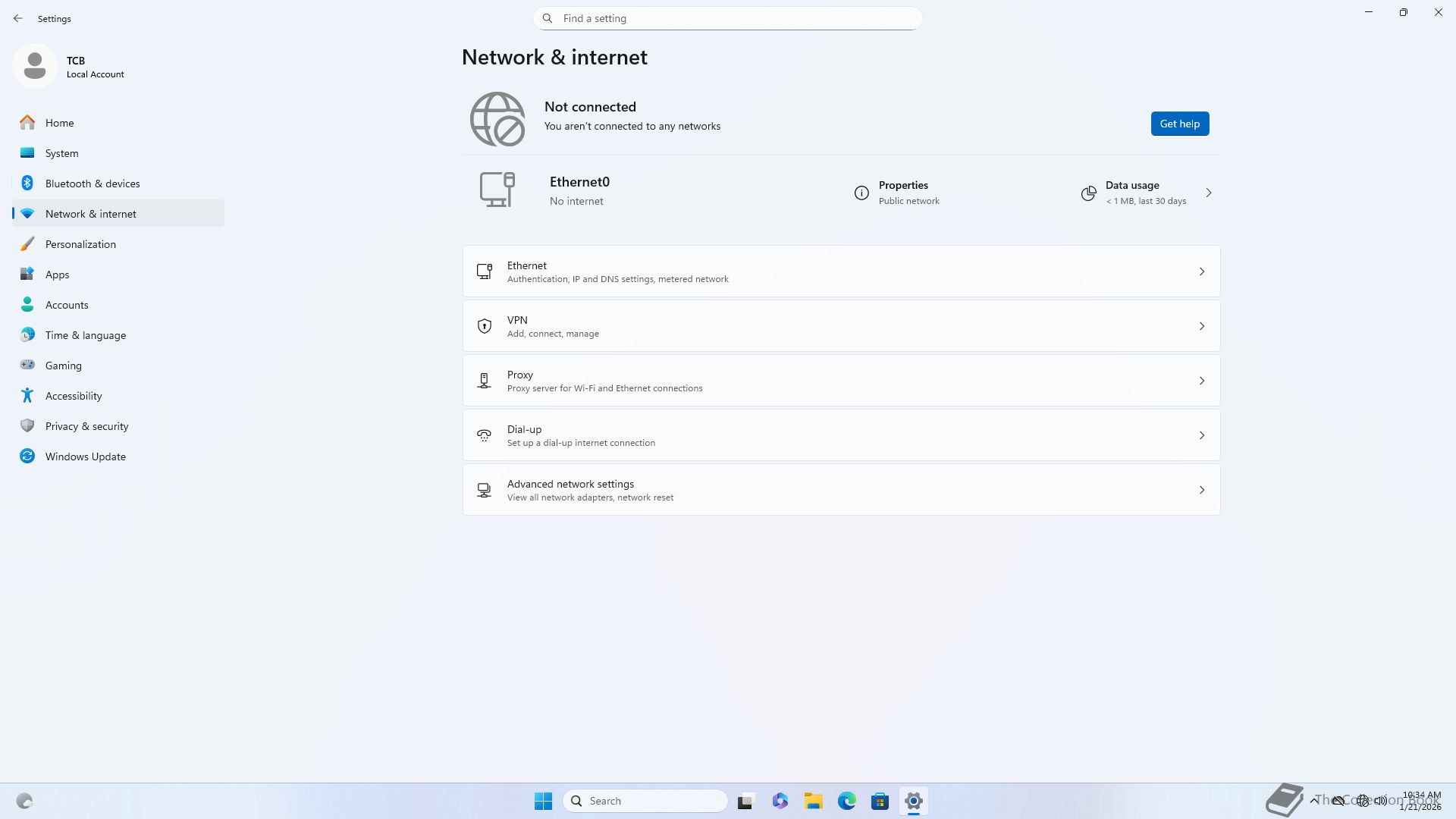Expand Ethernet settings with its chevron

click(x=1201, y=271)
